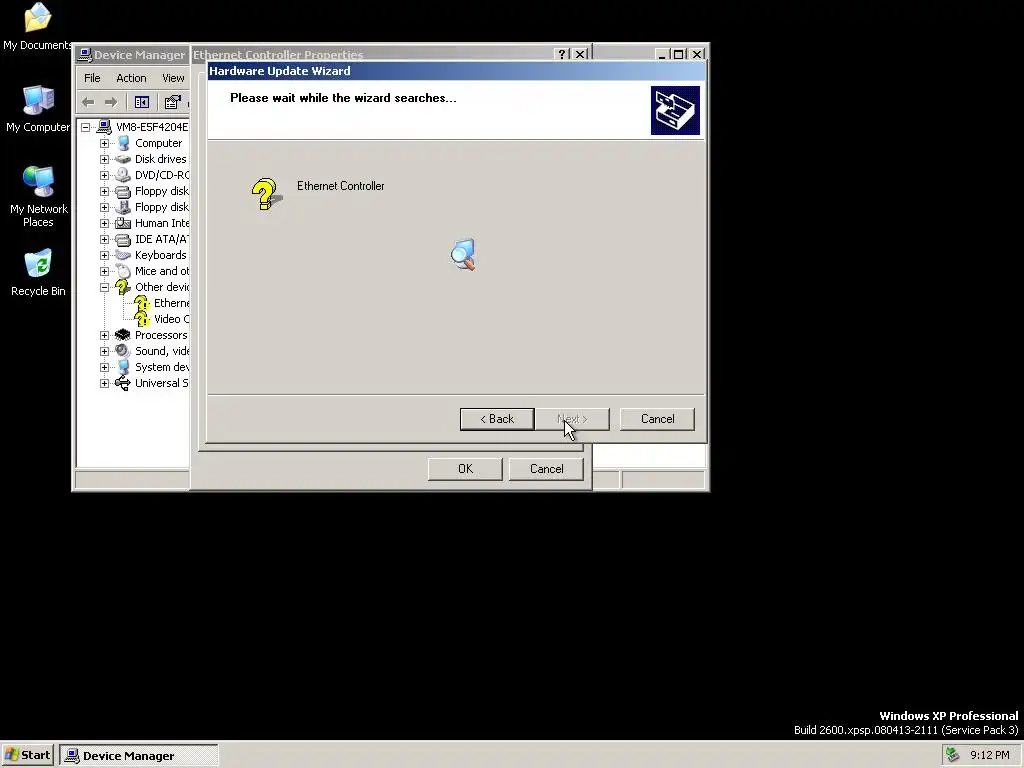Open the Action menu in Device Manager
Image resolution: width=1024 pixels, height=768 pixels.
131,78
